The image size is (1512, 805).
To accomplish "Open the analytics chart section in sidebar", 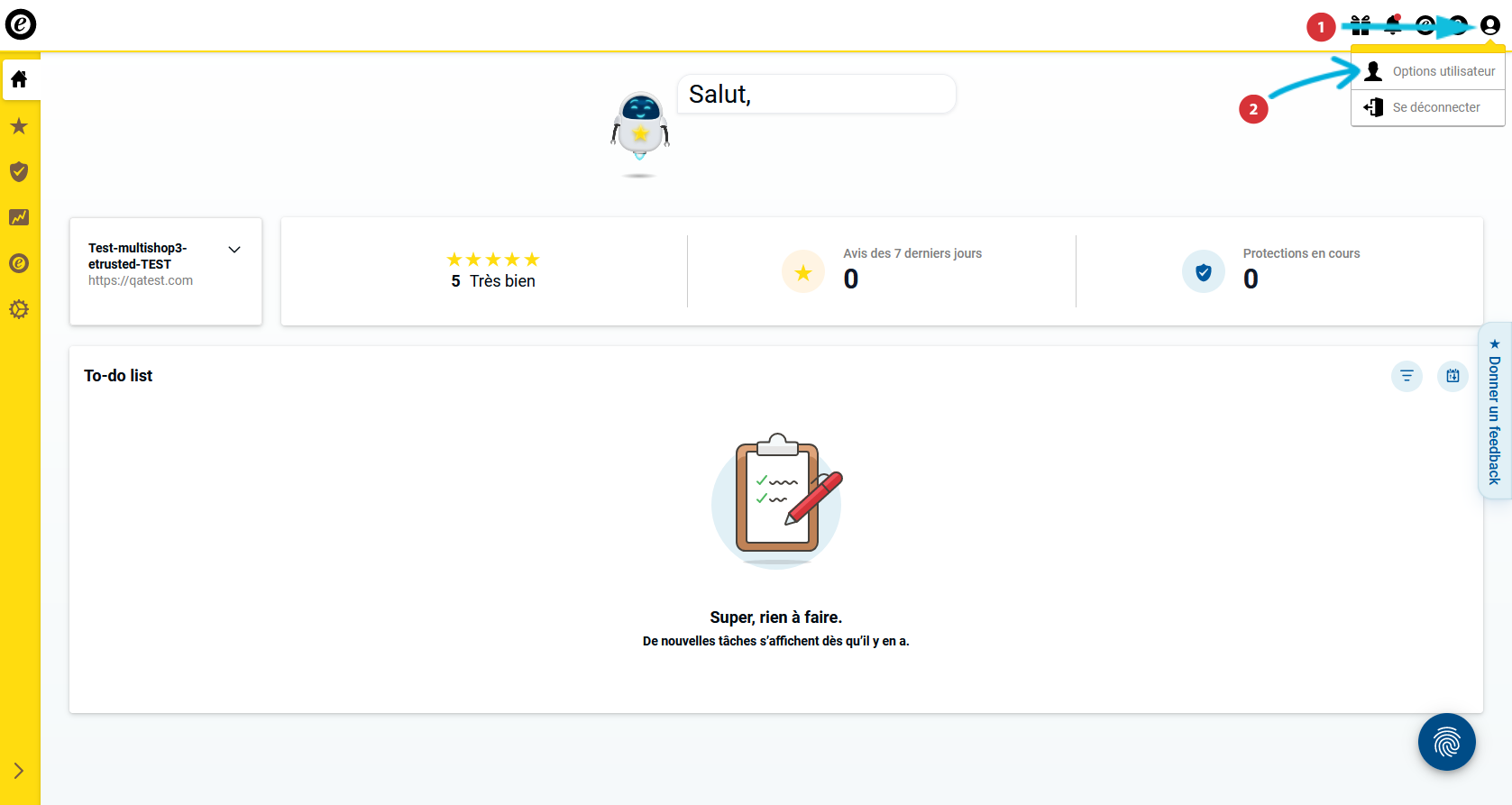I will [19, 217].
